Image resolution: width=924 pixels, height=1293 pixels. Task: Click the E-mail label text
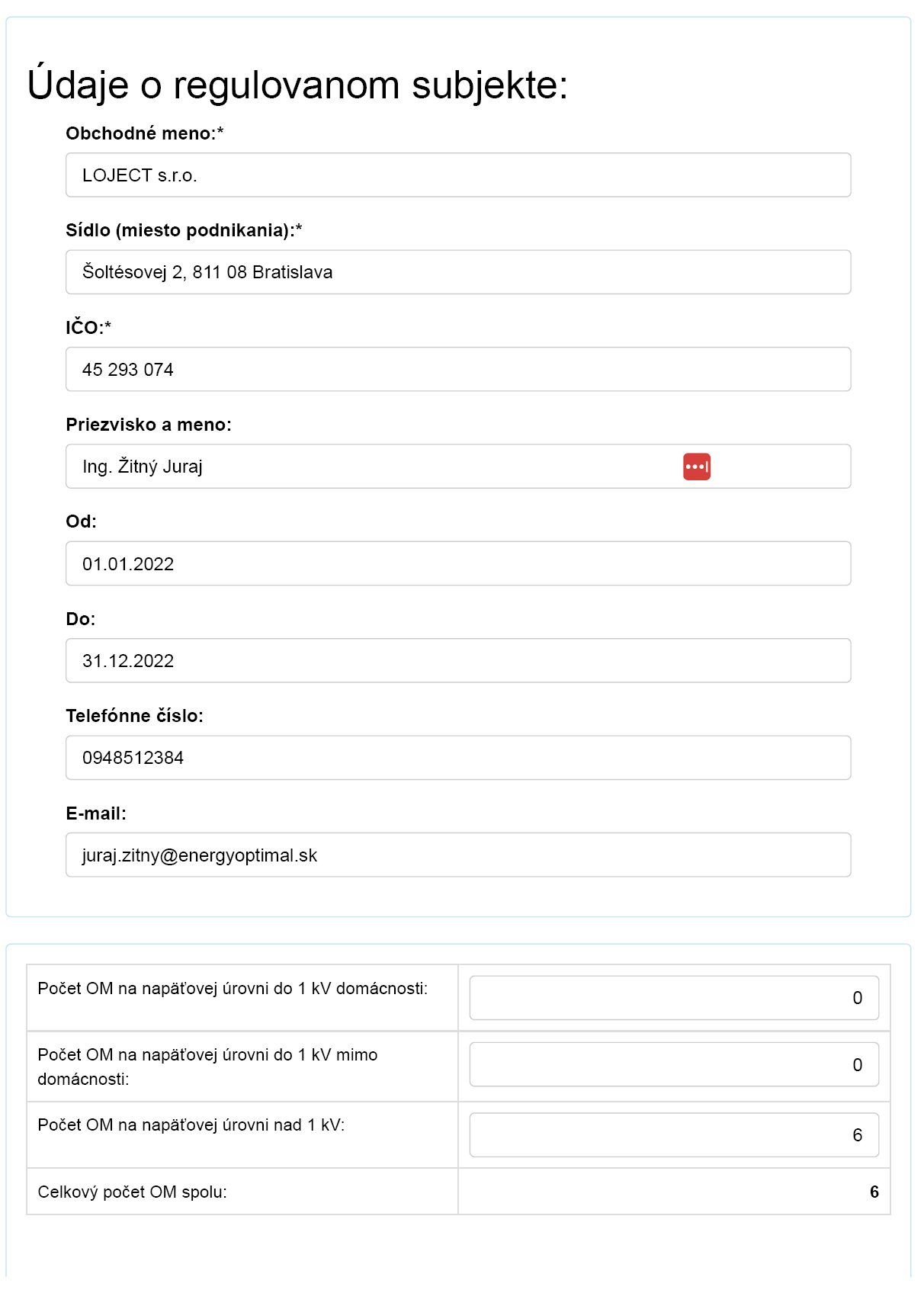click(x=96, y=813)
